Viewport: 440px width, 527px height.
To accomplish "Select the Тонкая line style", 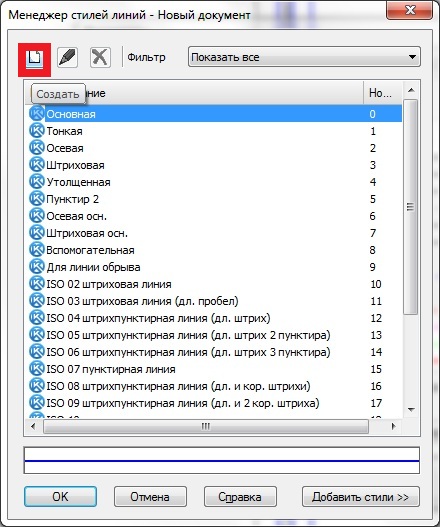I will (x=215, y=131).
